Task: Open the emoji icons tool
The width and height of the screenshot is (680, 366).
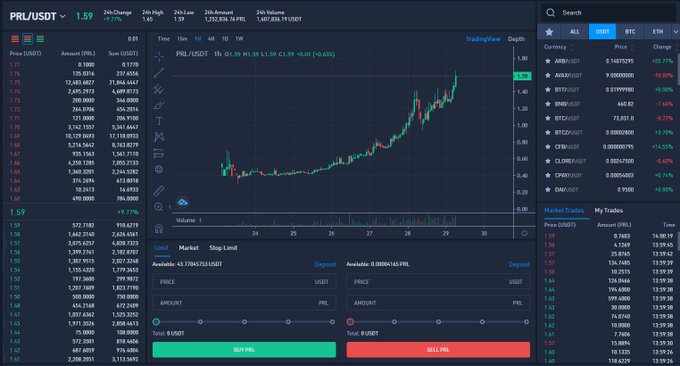Action: [x=159, y=169]
